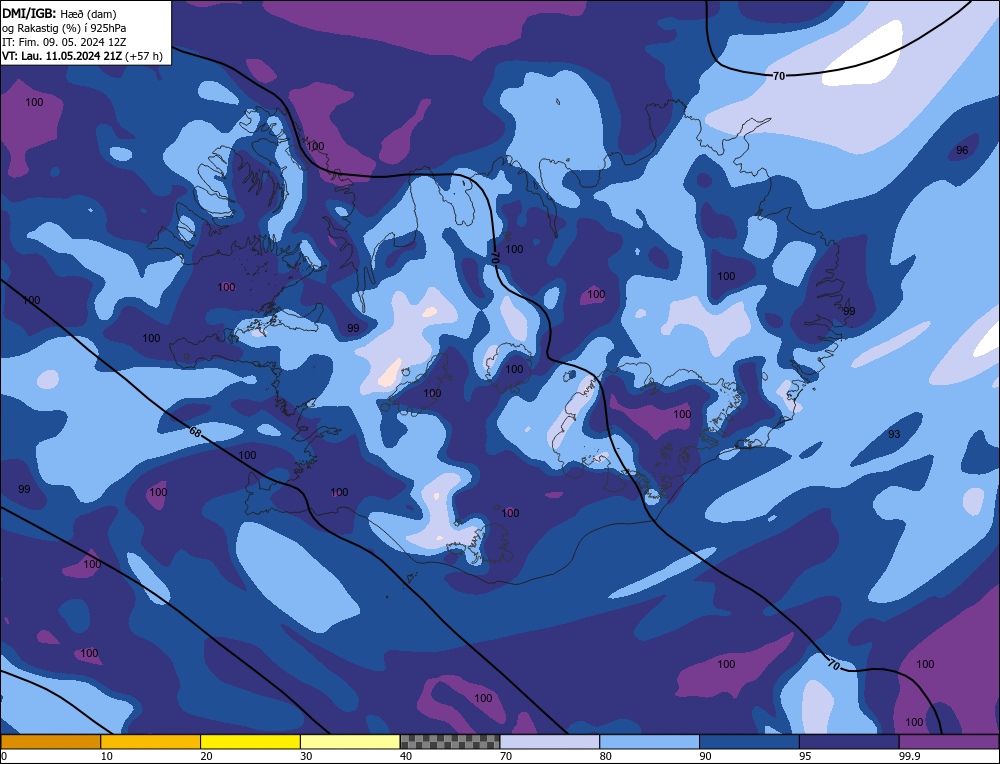Click the dark orange 0–10 legend swatch

(50, 741)
